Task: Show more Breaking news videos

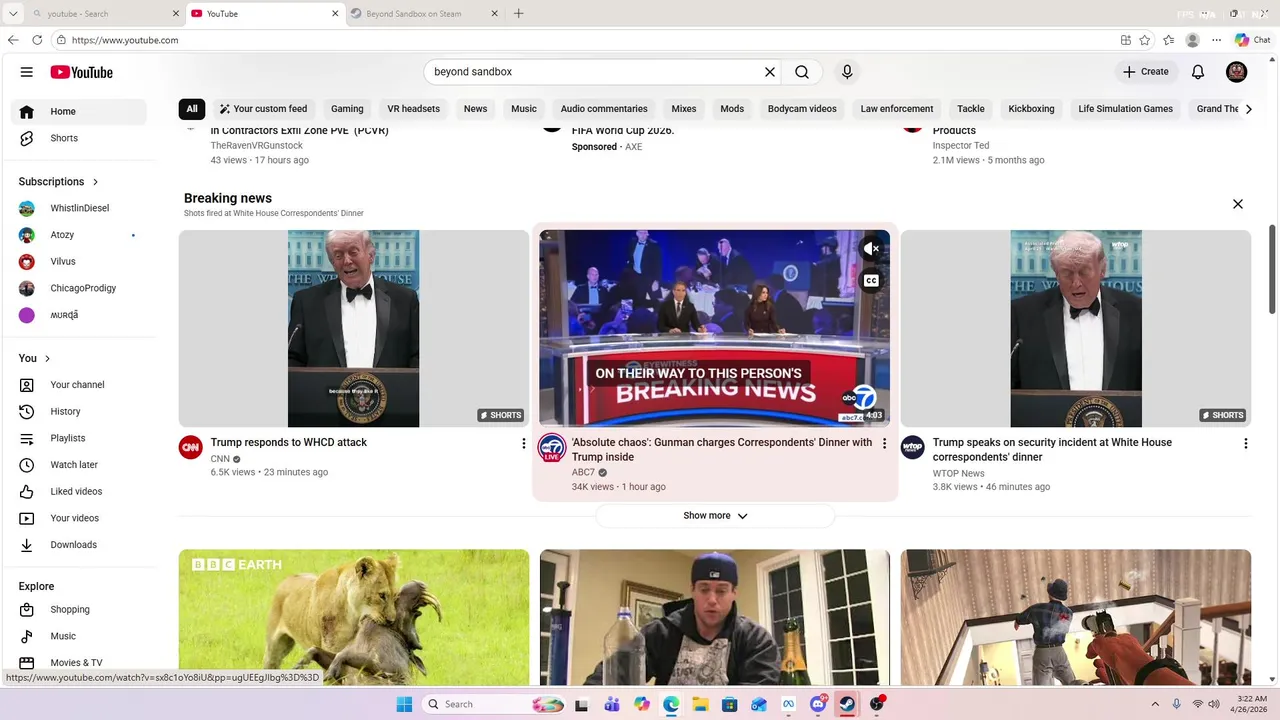Action: tap(715, 516)
